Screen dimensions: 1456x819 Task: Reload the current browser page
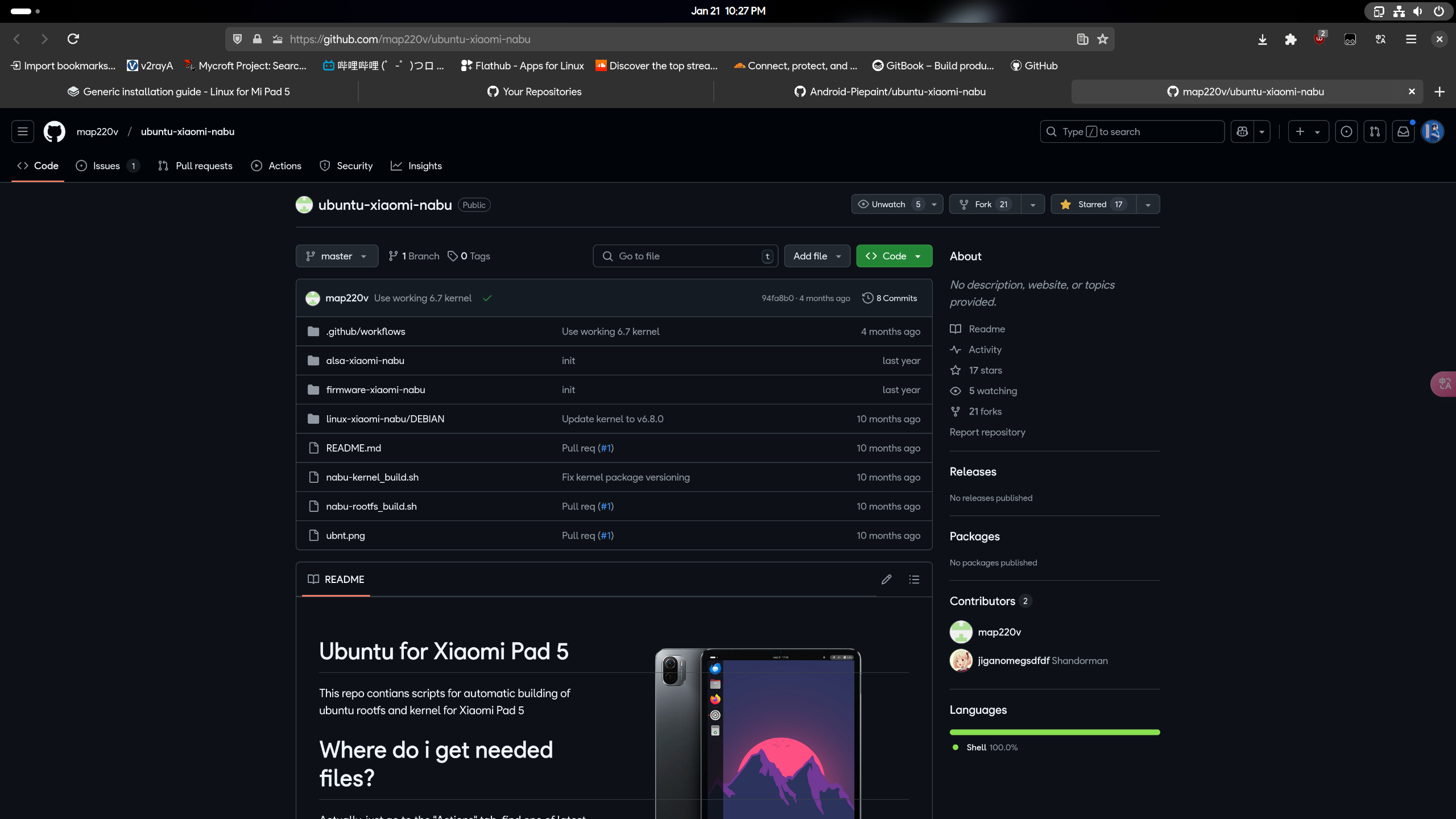[x=73, y=39]
